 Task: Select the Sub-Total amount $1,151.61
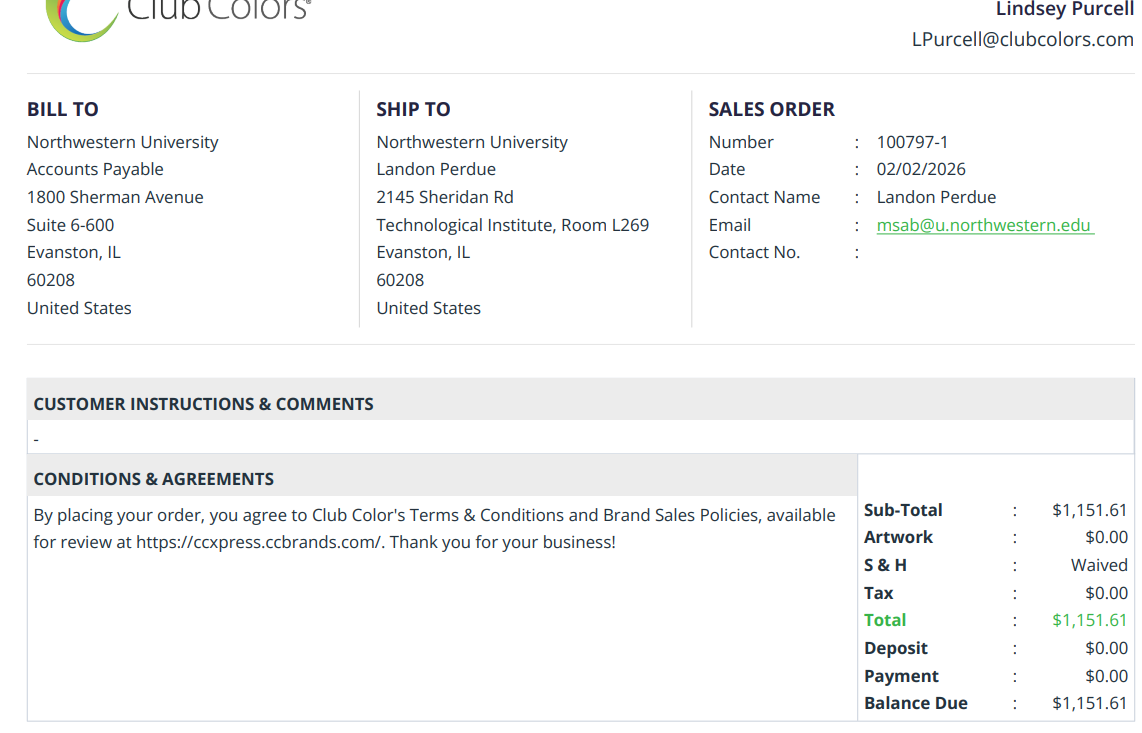1090,510
